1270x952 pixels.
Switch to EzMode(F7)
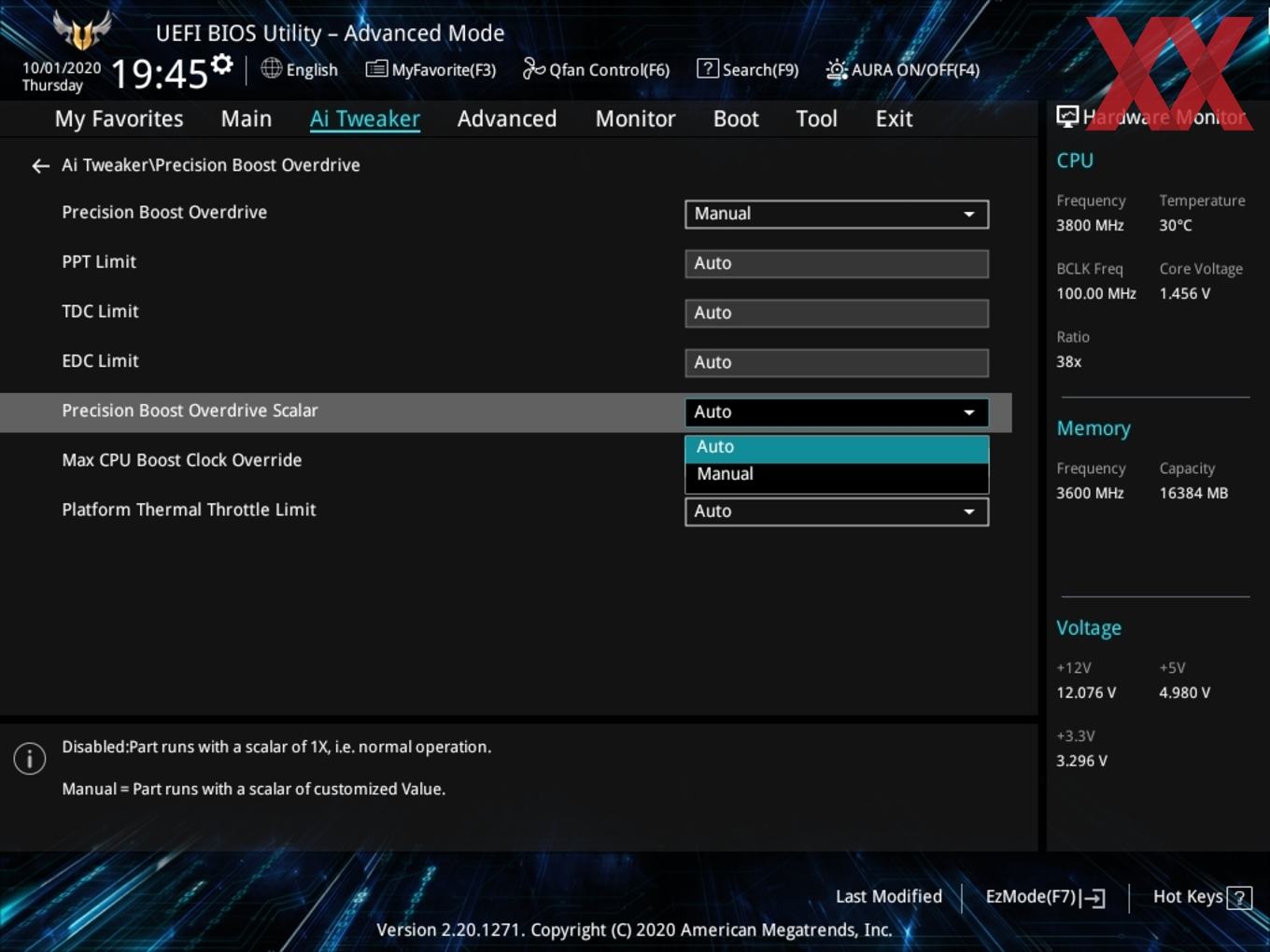(1031, 897)
